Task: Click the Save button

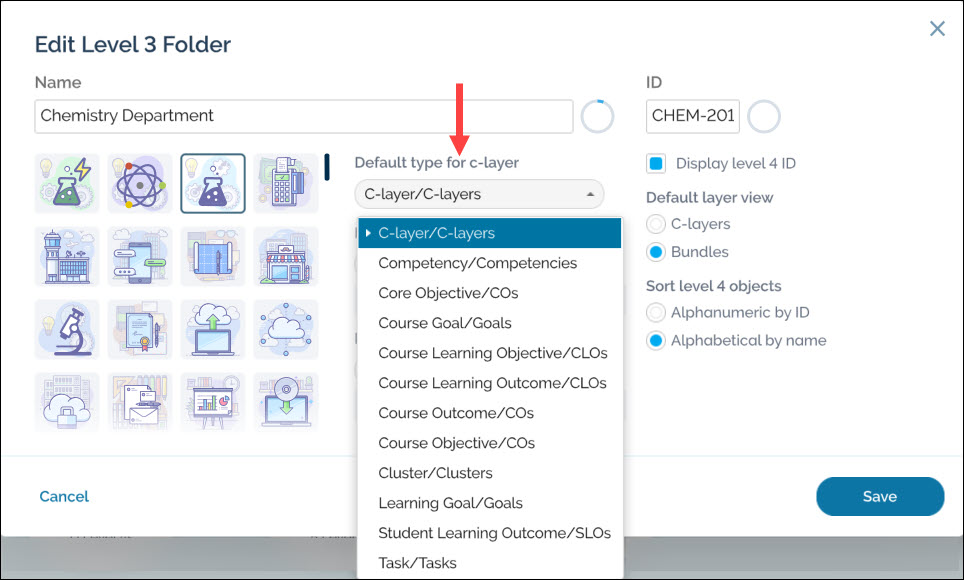Action: click(x=880, y=496)
